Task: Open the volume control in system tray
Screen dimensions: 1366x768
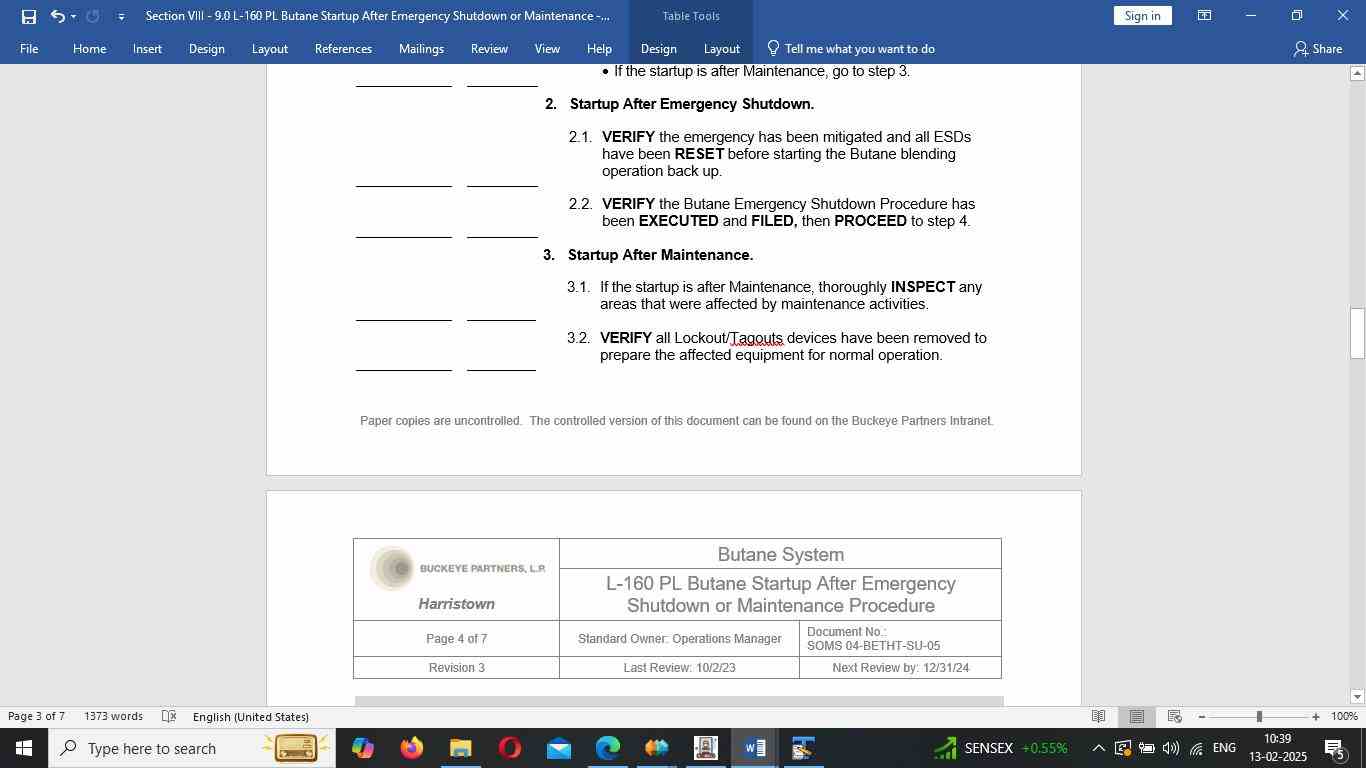Action: (x=1171, y=748)
